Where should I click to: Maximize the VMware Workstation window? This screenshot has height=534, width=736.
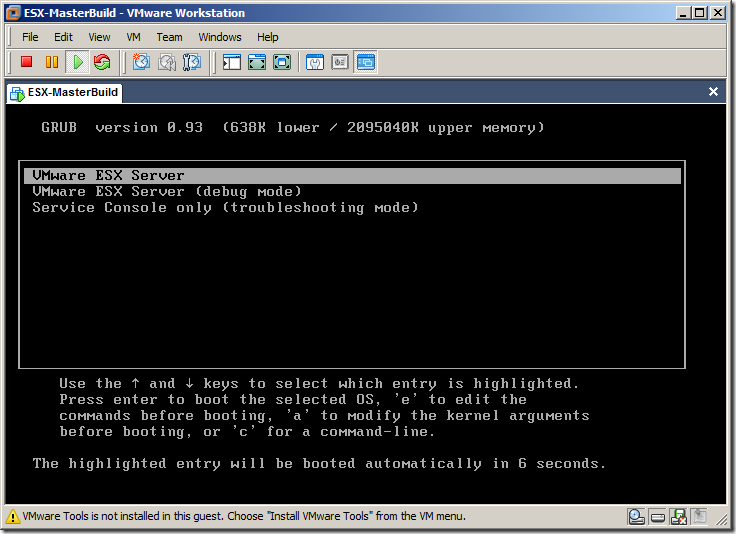pyautogui.click(x=700, y=13)
